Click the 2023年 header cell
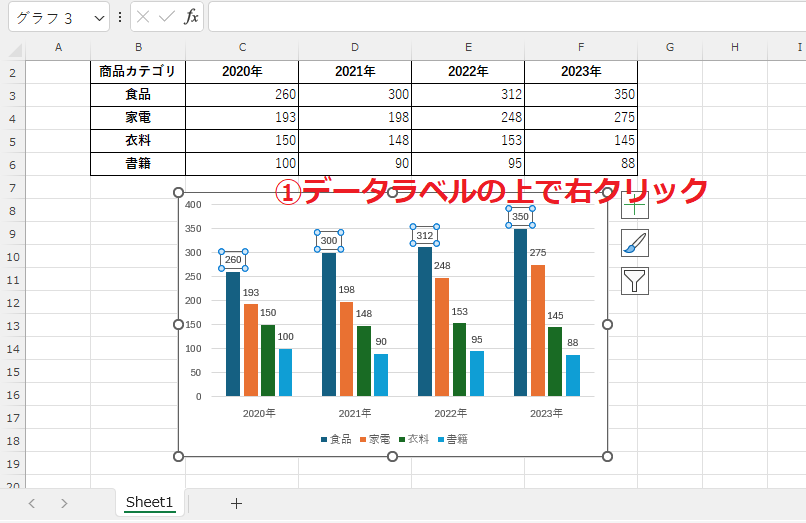Screen dimensions: 806x523 pos(581,71)
